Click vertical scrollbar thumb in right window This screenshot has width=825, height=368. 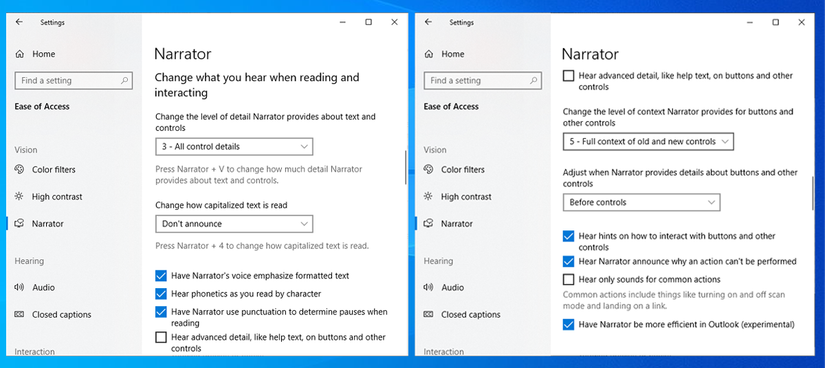point(812,194)
